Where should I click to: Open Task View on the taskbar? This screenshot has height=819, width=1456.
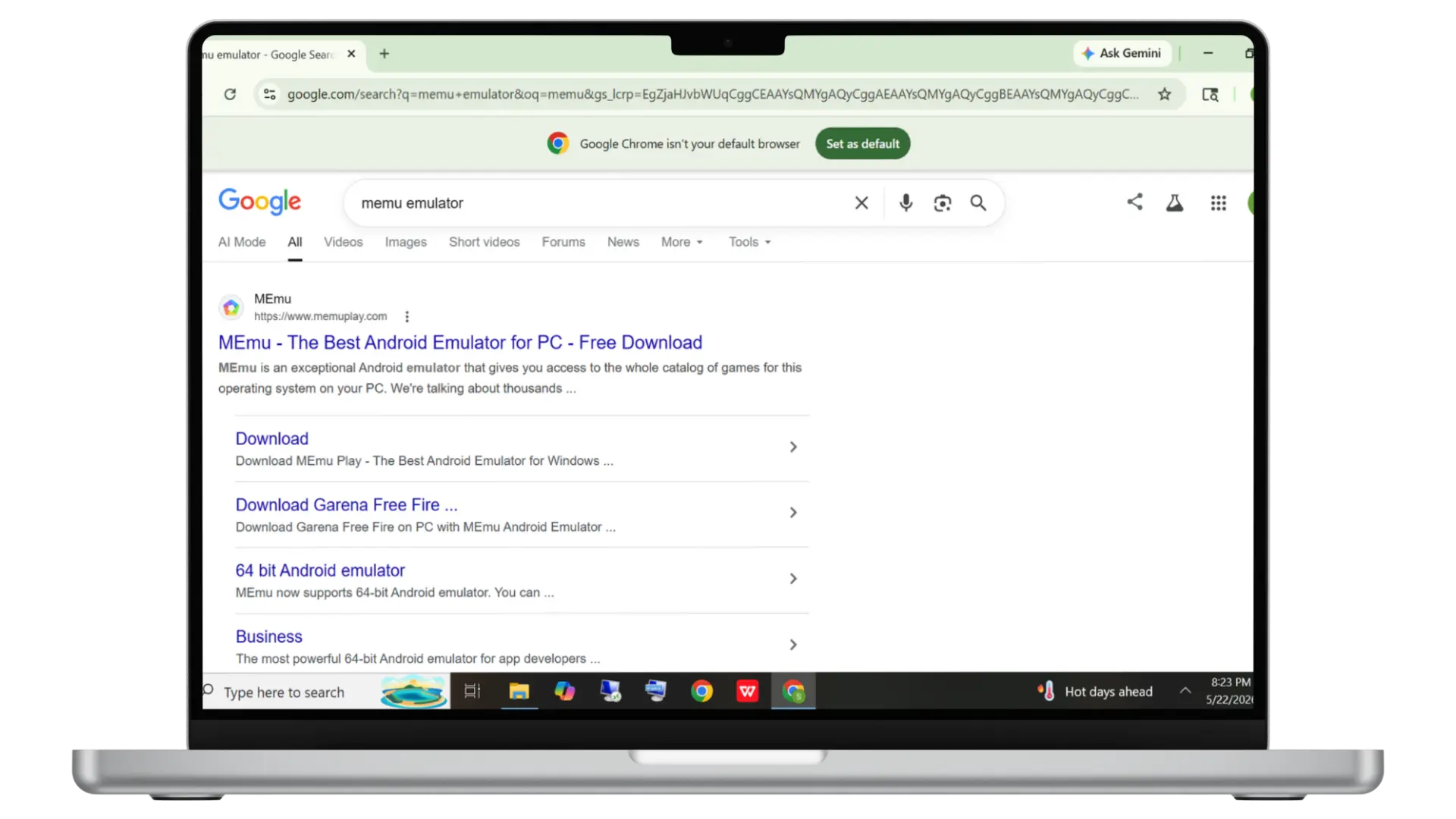point(472,692)
